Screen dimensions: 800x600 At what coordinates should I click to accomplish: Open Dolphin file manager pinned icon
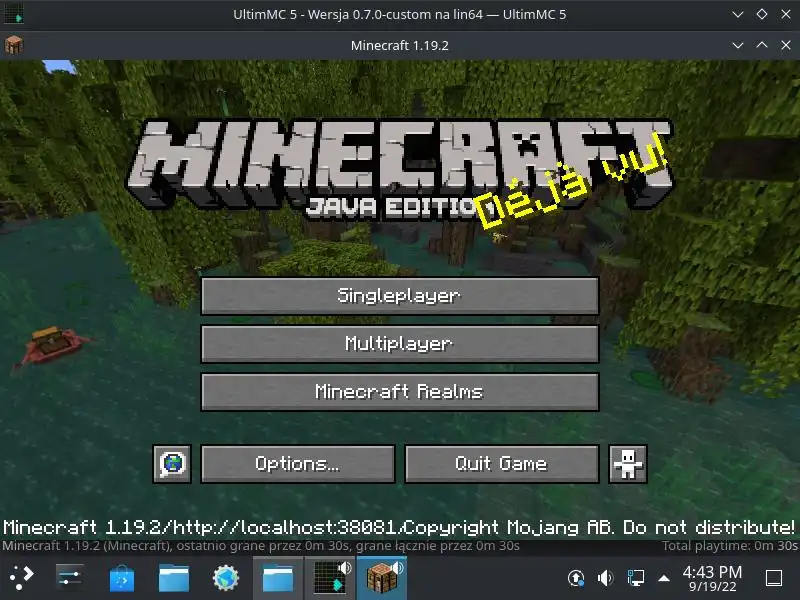(x=174, y=578)
